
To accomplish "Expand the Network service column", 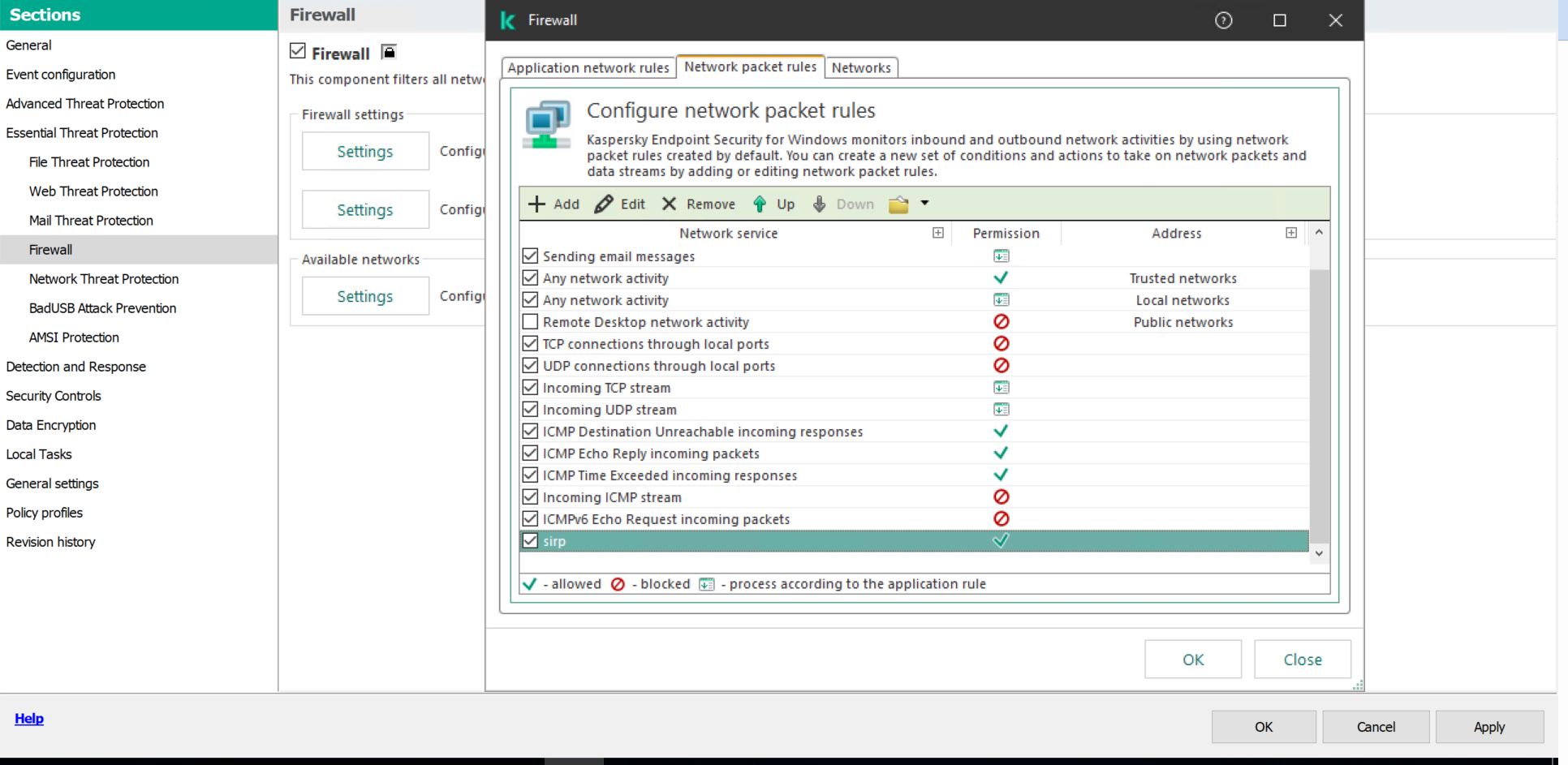I will pos(938,233).
